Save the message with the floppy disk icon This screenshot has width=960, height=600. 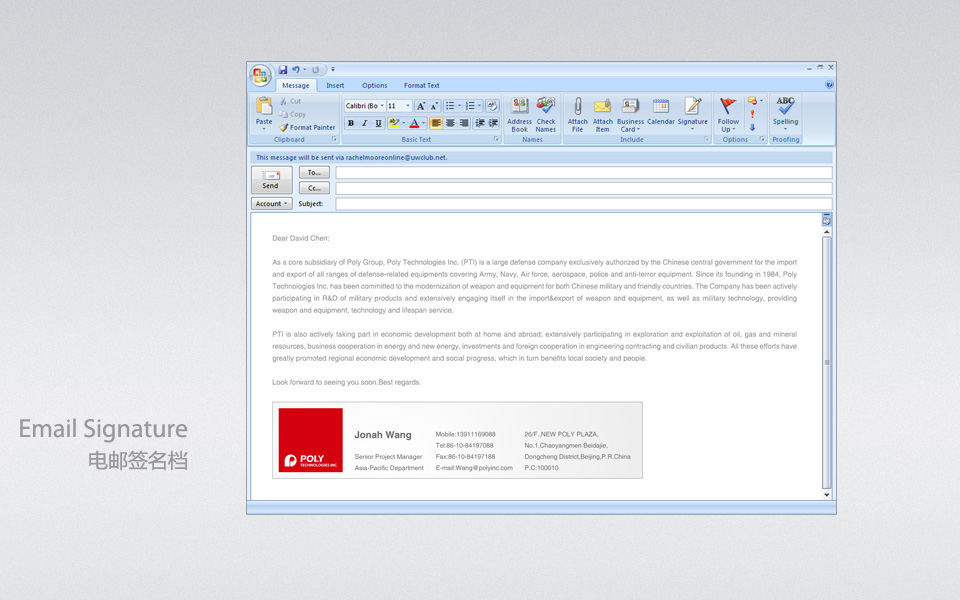[283, 70]
